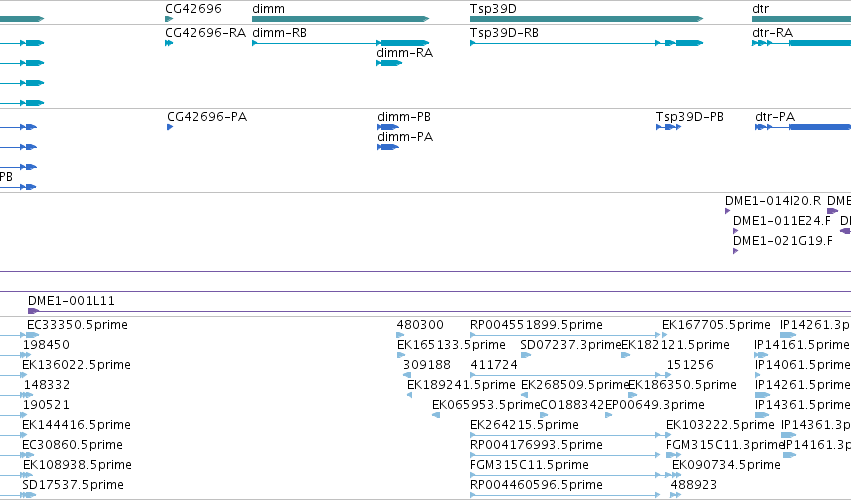Click the Tsp39D-RB transcript label
The image size is (851, 500).
tap(504, 33)
